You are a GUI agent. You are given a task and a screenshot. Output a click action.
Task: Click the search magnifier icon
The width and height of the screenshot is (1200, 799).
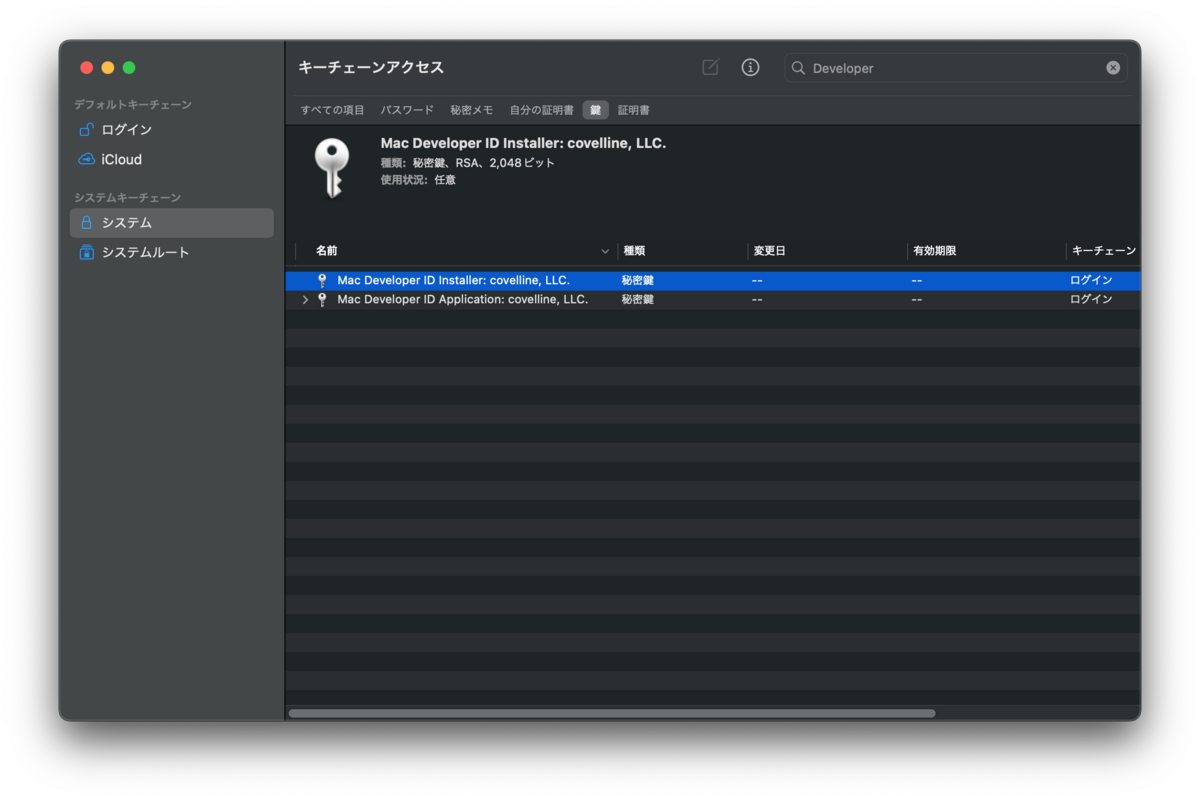coord(798,68)
